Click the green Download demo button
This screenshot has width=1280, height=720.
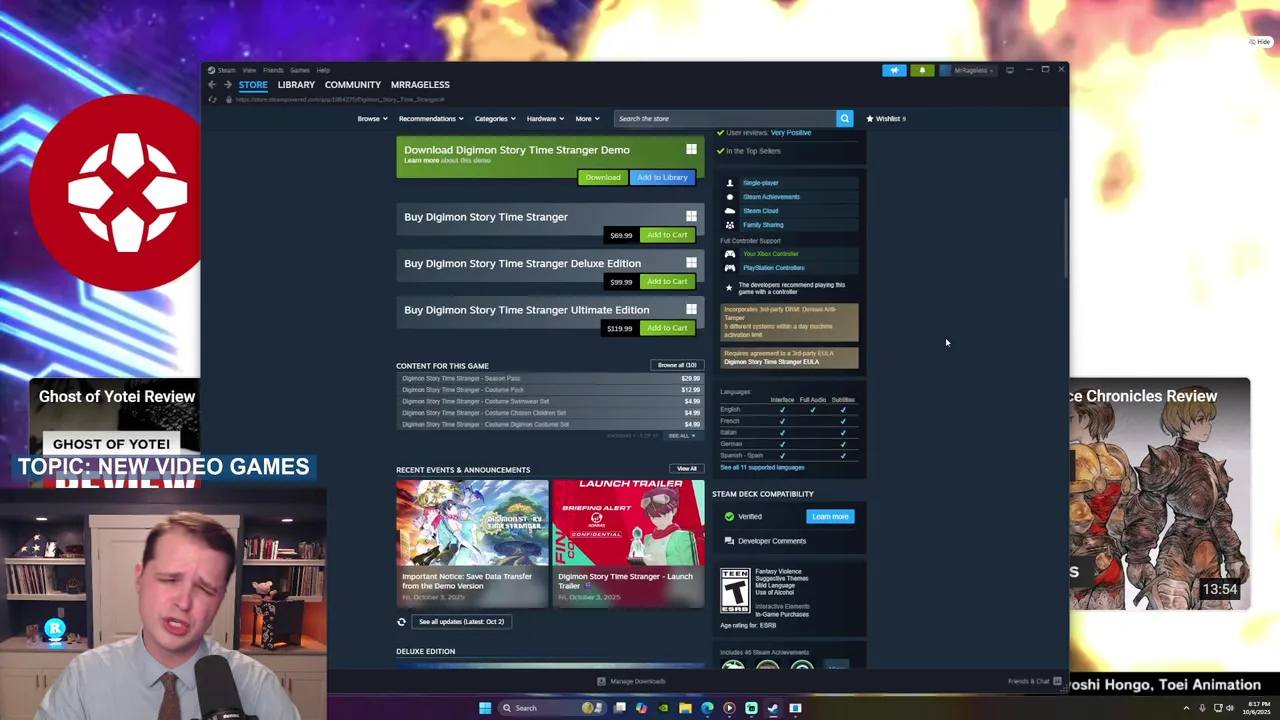tap(603, 177)
